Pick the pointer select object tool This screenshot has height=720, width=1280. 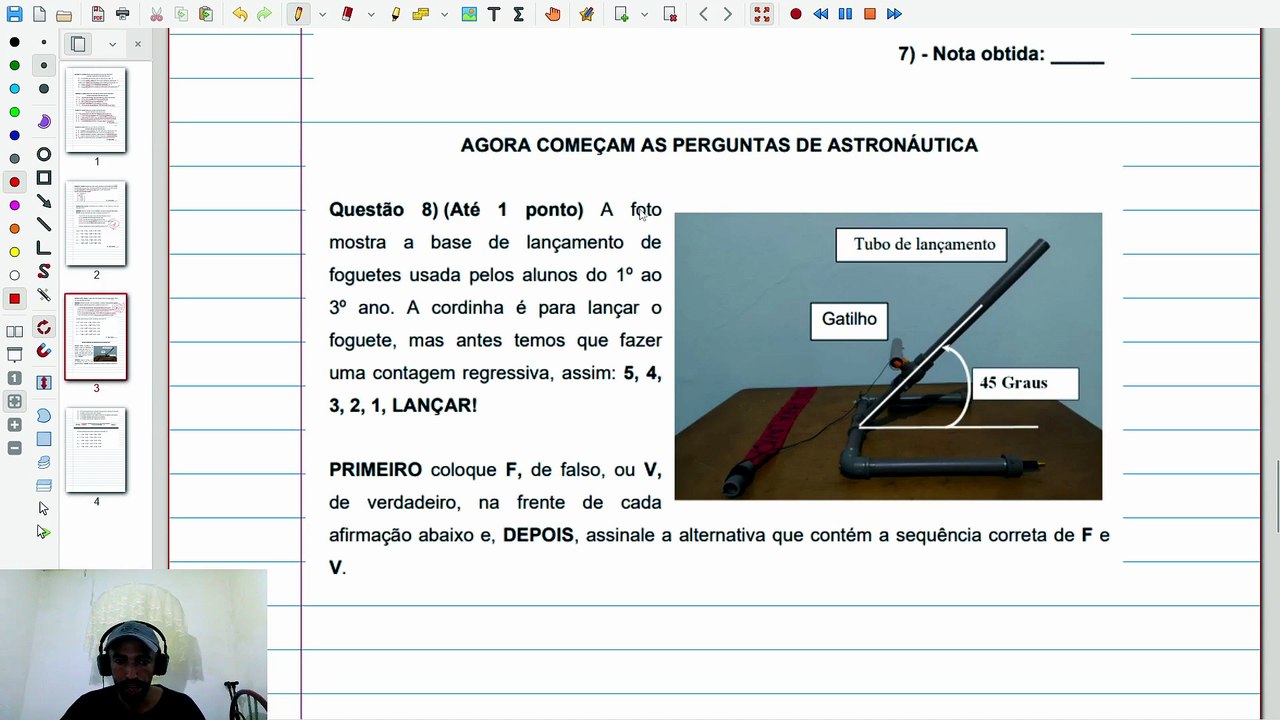click(x=44, y=509)
